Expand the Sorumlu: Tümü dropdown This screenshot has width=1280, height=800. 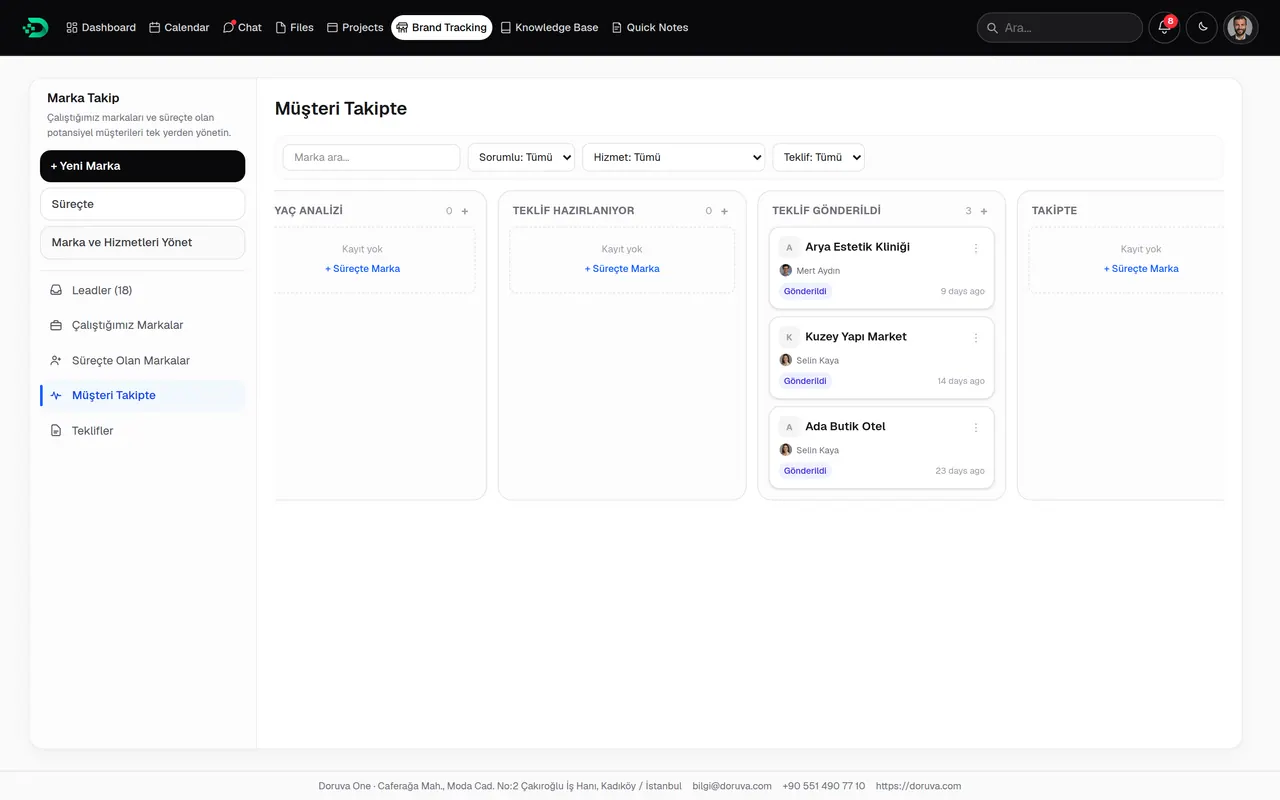(521, 157)
